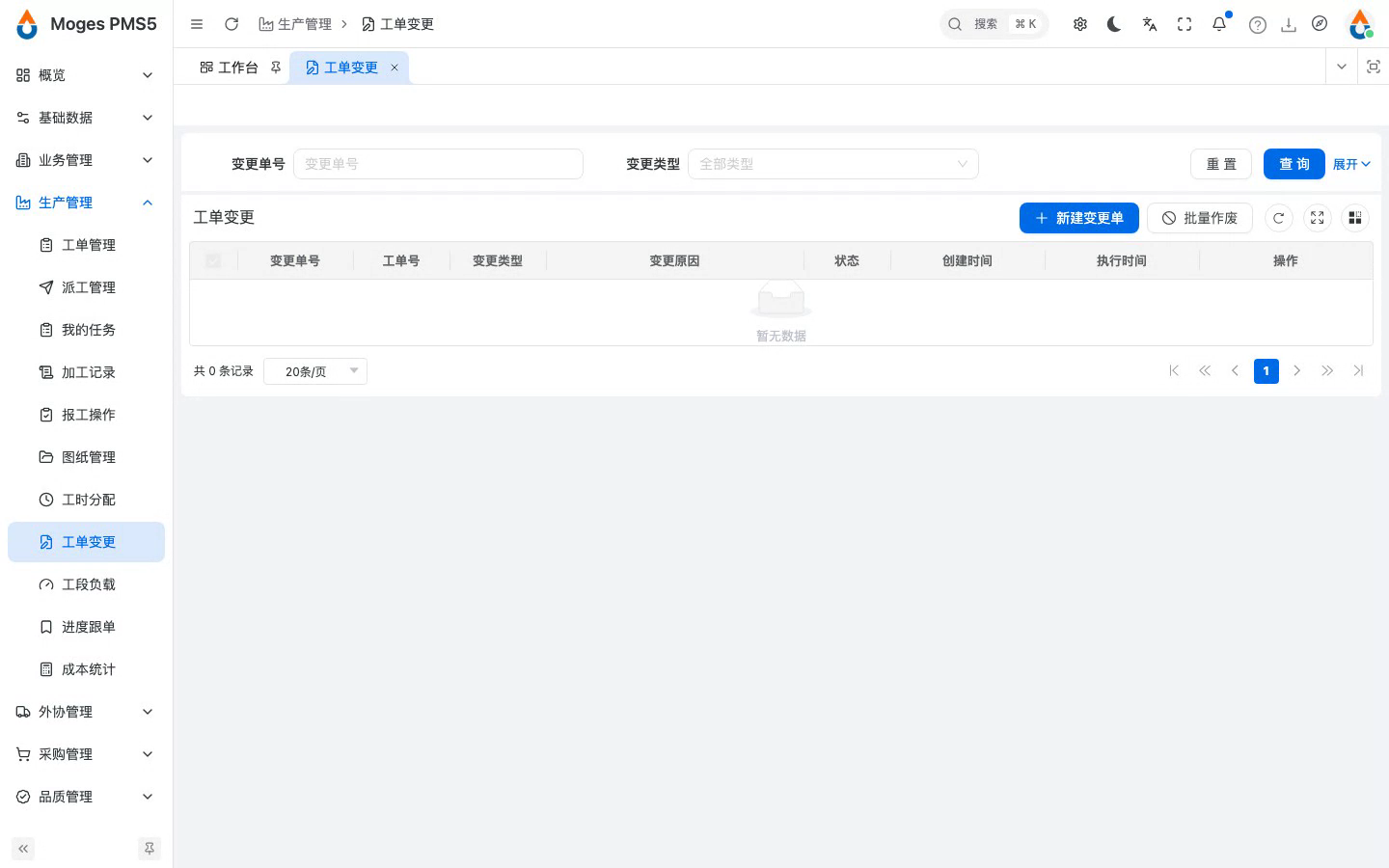Unpin the 工作台 tab
This screenshot has height=868, width=1389.
(276, 68)
